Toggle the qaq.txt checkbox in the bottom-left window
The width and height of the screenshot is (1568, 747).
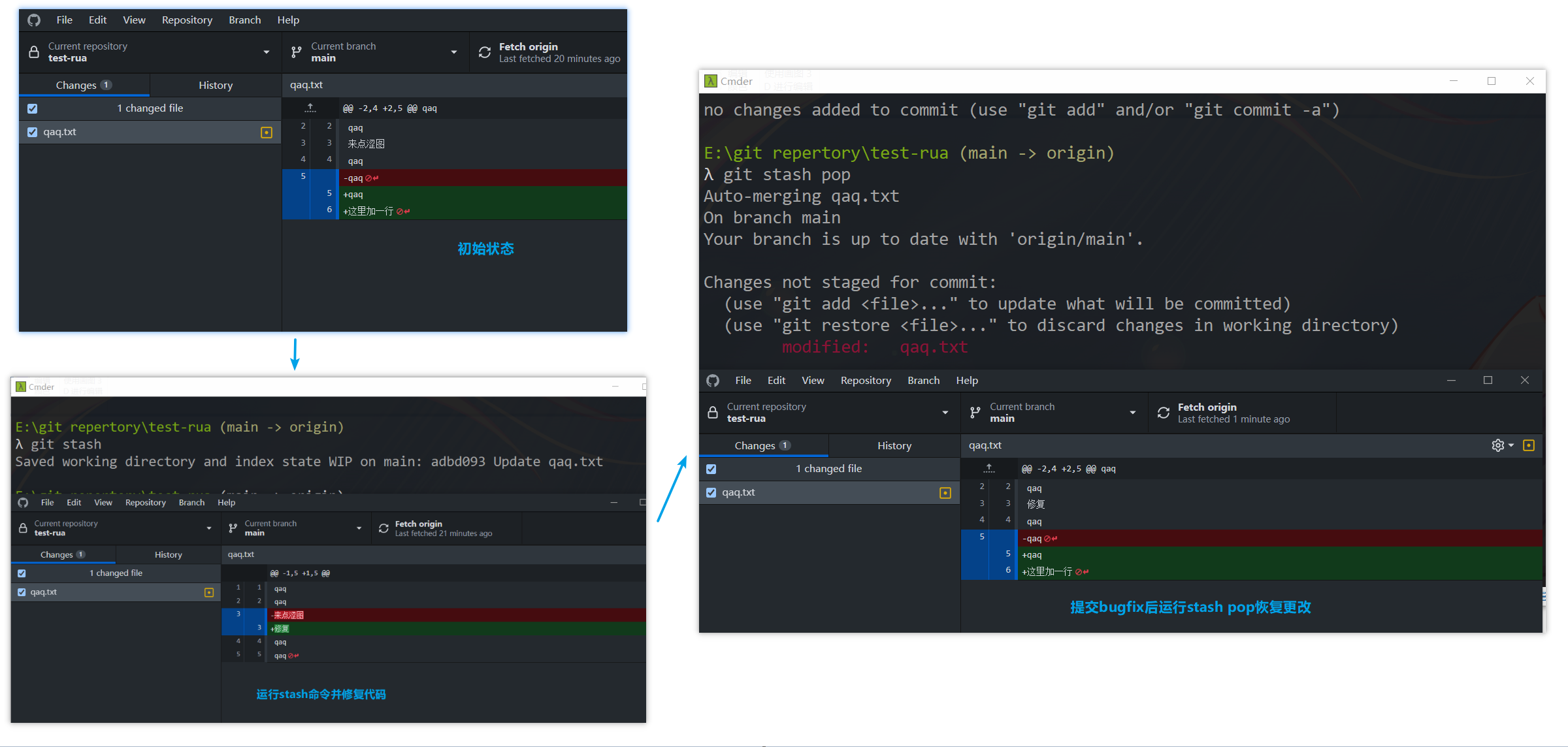[x=22, y=592]
